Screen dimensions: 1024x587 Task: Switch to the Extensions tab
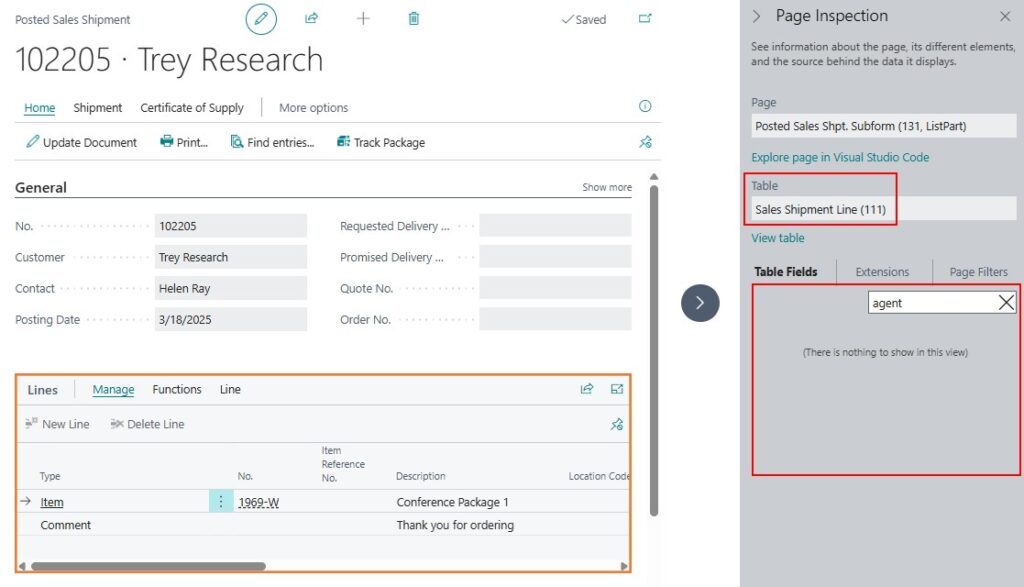tap(882, 272)
